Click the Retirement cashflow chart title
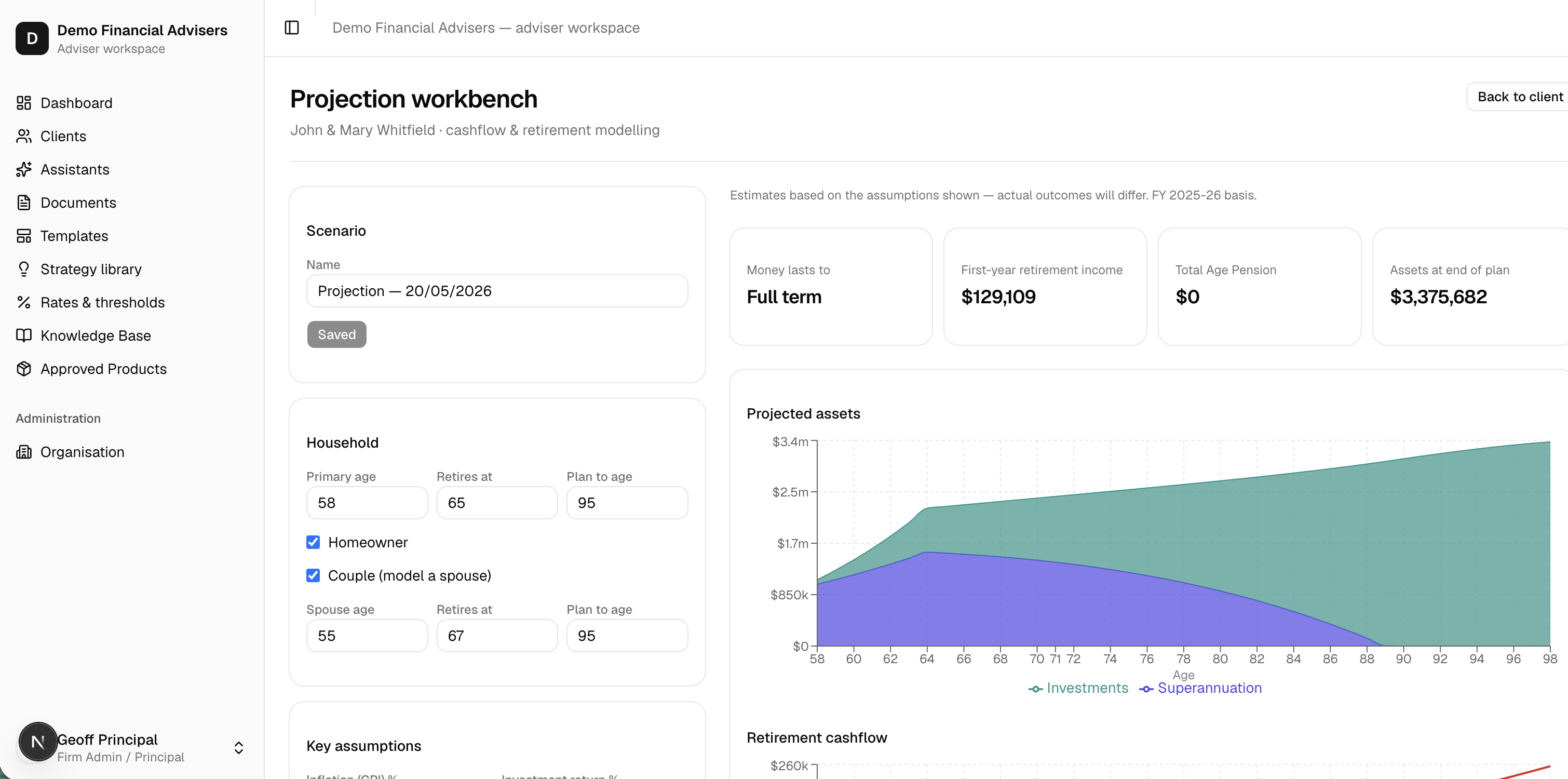Screen dimensions: 1568x779 817,737
